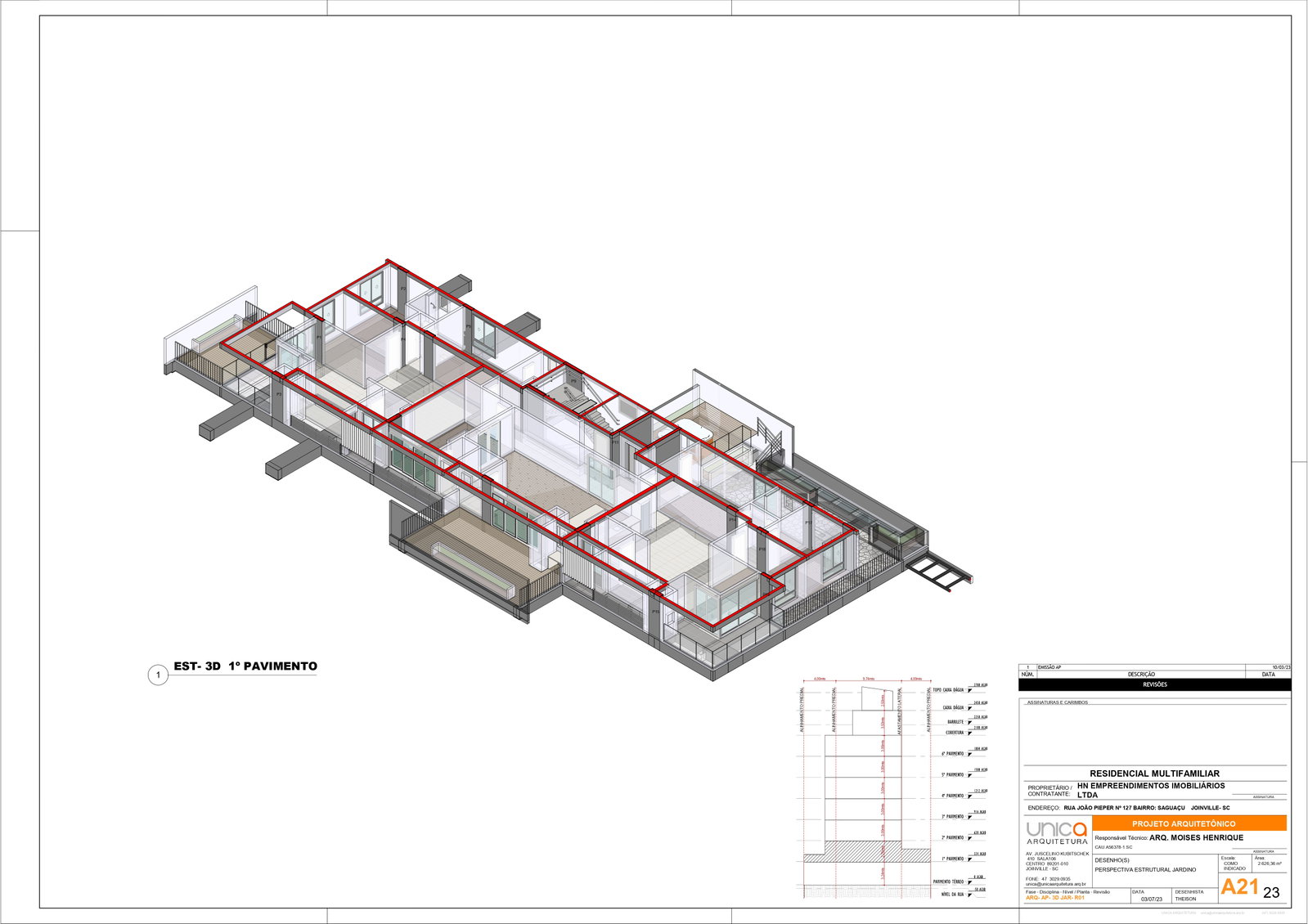This screenshot has width=1308, height=924.
Task: Select the area value '2.626,36 m²'
Action: coord(1269,863)
